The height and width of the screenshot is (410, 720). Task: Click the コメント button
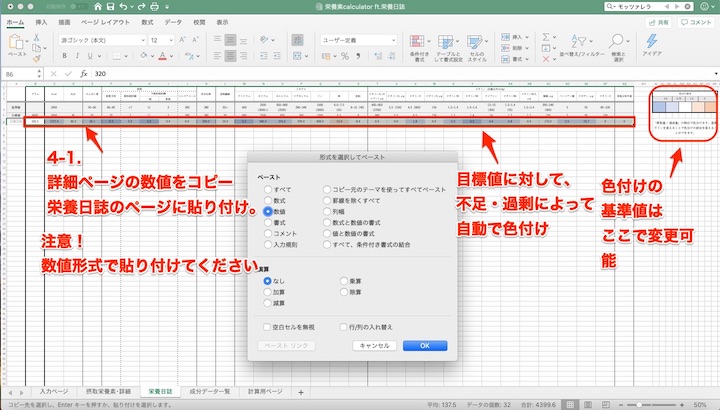pyautogui.click(x=696, y=22)
